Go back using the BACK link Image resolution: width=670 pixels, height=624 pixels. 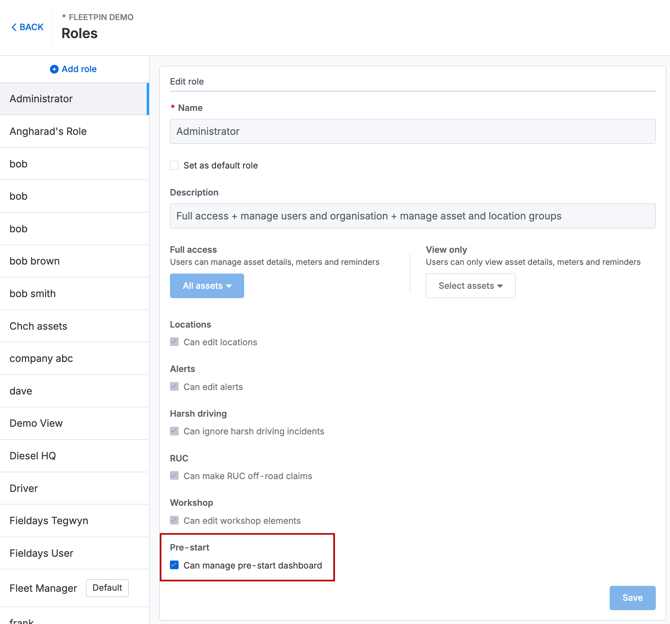[27, 27]
